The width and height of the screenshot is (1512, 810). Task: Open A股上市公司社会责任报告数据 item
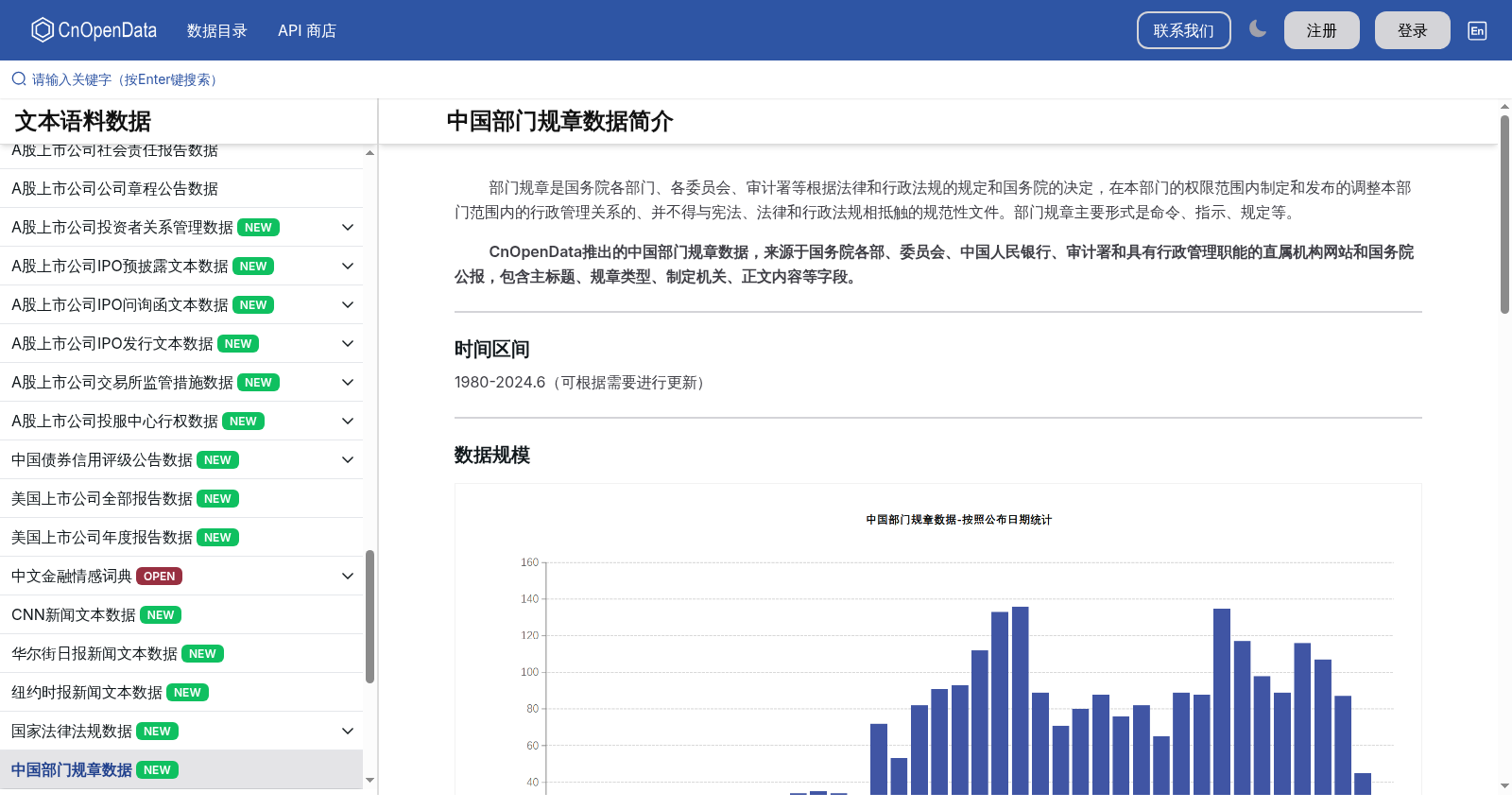click(x=181, y=156)
